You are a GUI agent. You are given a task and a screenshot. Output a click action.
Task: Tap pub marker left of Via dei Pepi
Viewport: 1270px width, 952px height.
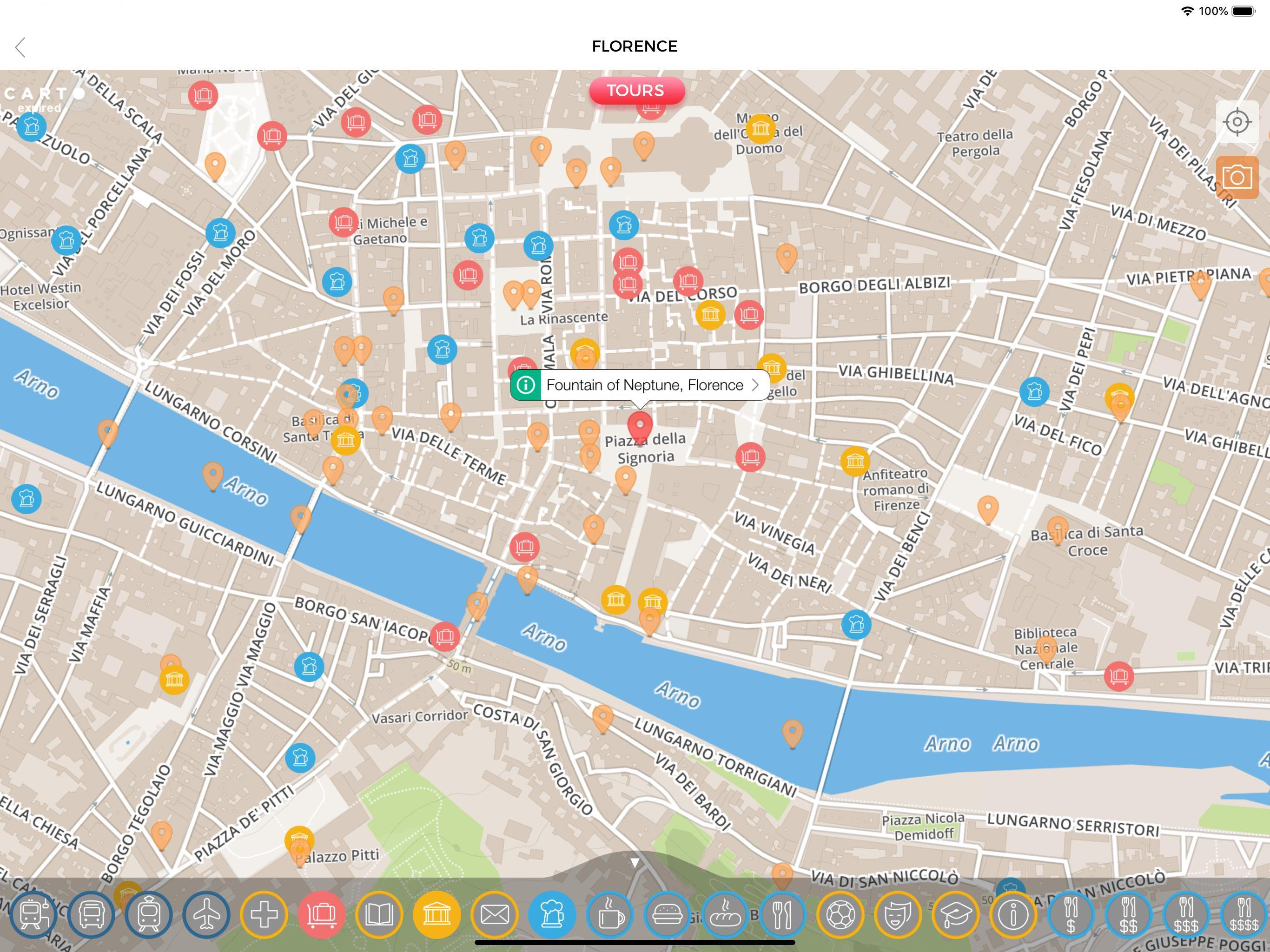1035,392
